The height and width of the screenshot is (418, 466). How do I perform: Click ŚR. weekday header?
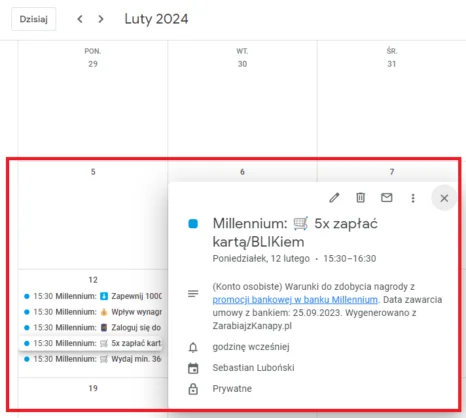point(392,51)
